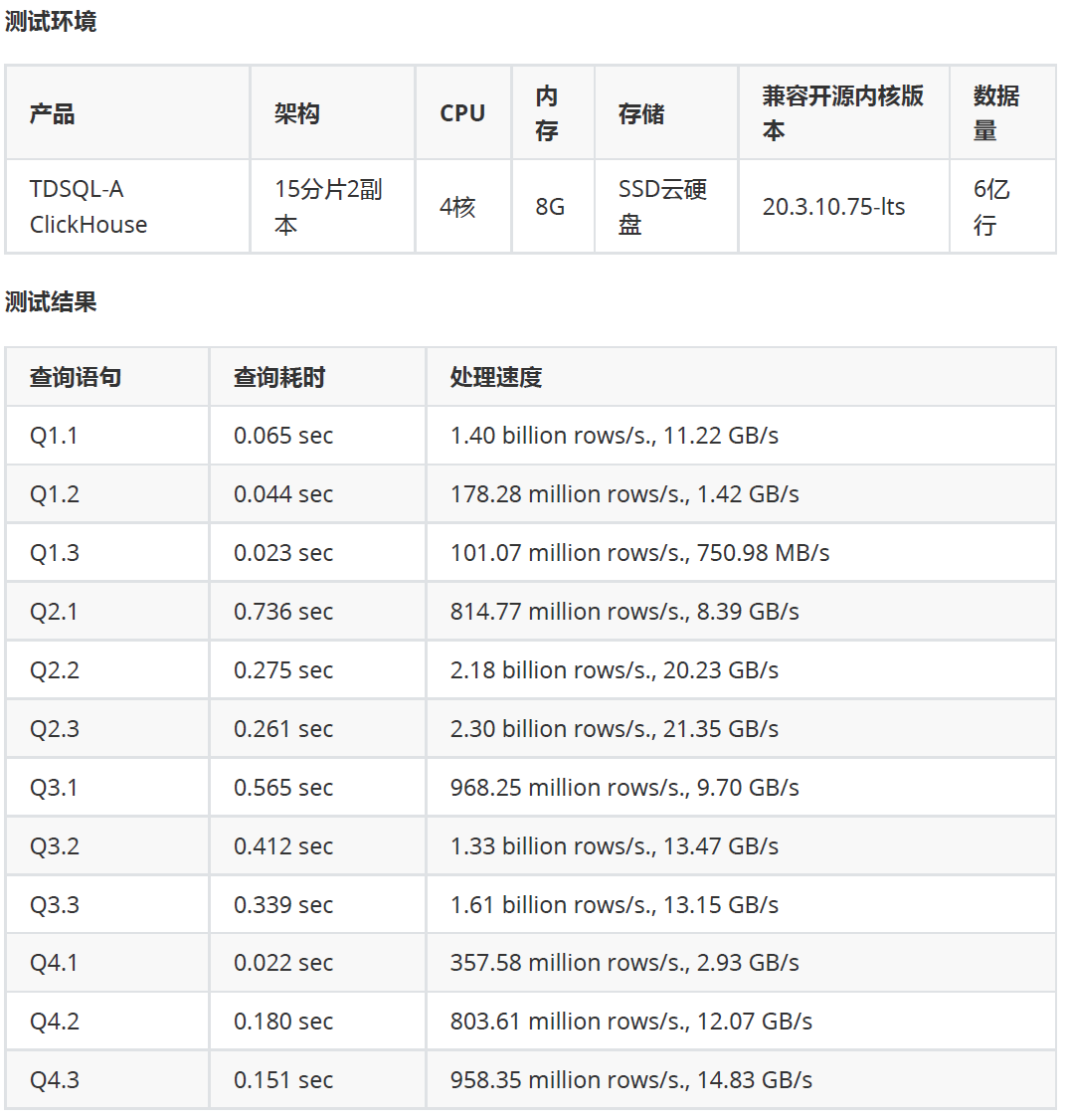Click the Q1.1 query cell

(x=107, y=436)
